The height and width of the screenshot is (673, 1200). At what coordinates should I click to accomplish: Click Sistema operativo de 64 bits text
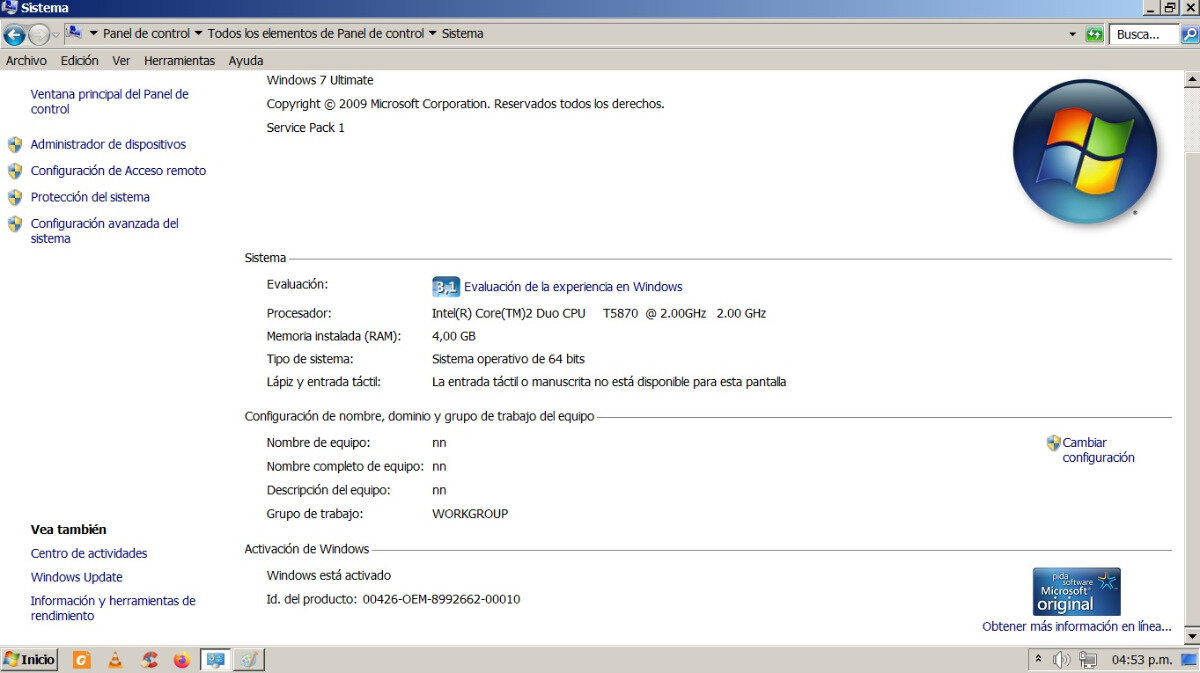(x=508, y=359)
